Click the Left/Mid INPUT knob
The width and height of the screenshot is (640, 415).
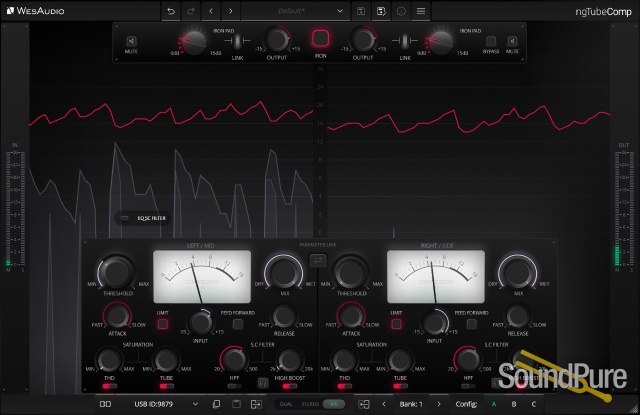point(200,323)
